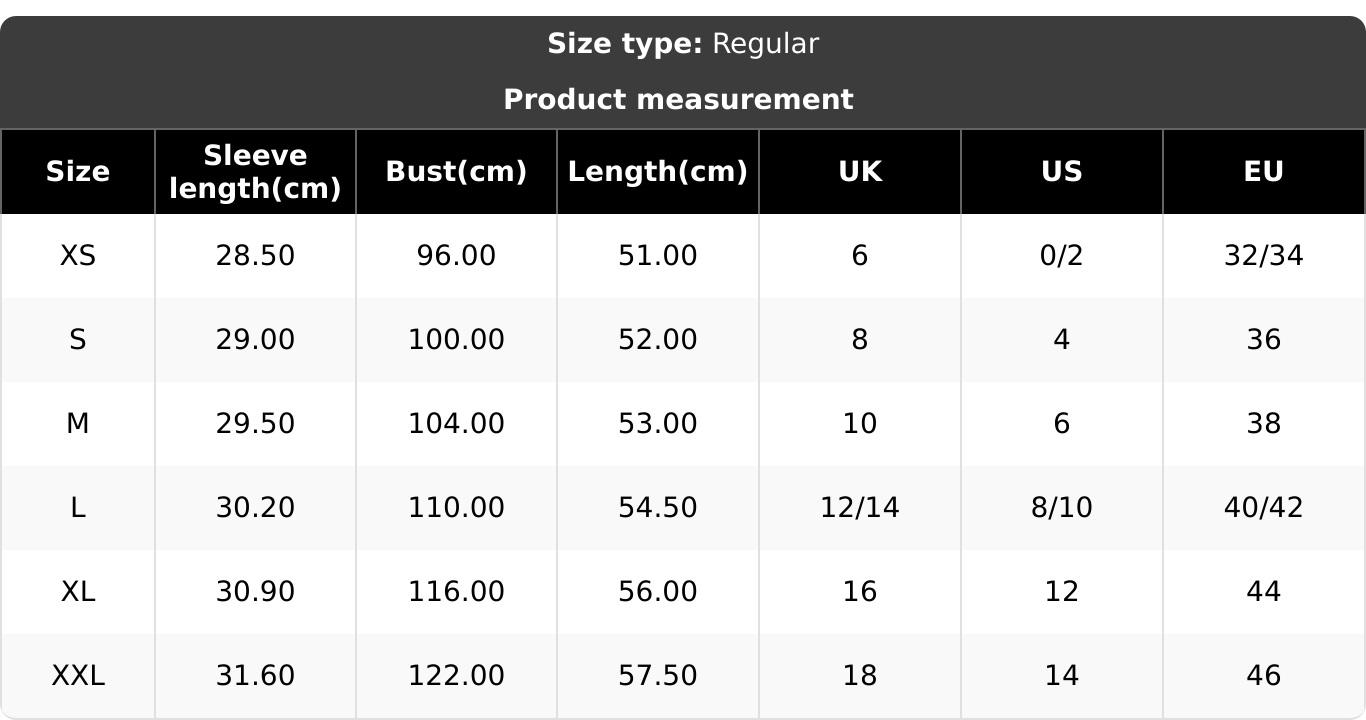
Task: Click the 0/2 US size cell
Action: point(1061,256)
